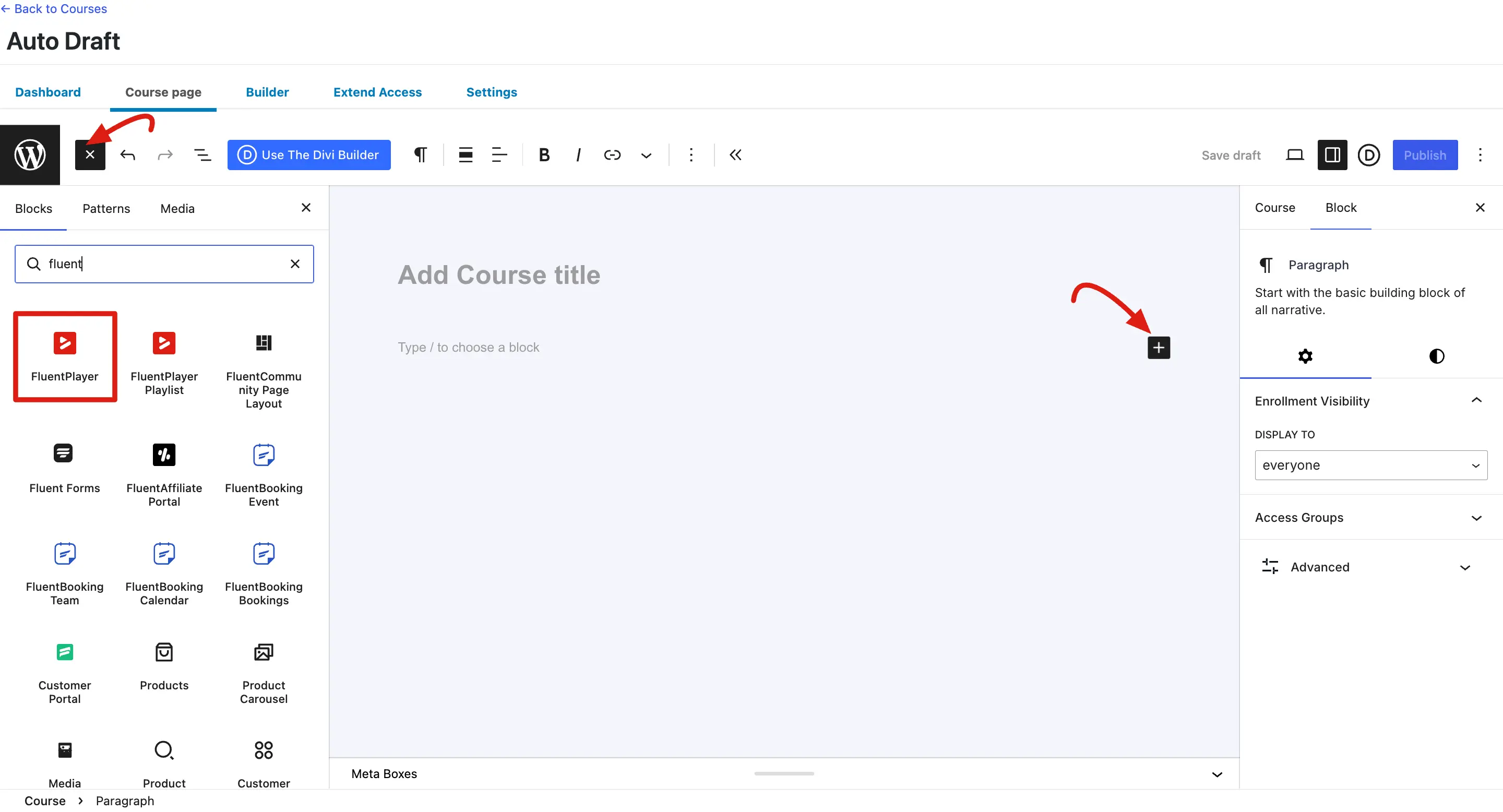1503x812 pixels.
Task: Clear the block search text
Action: pos(295,264)
